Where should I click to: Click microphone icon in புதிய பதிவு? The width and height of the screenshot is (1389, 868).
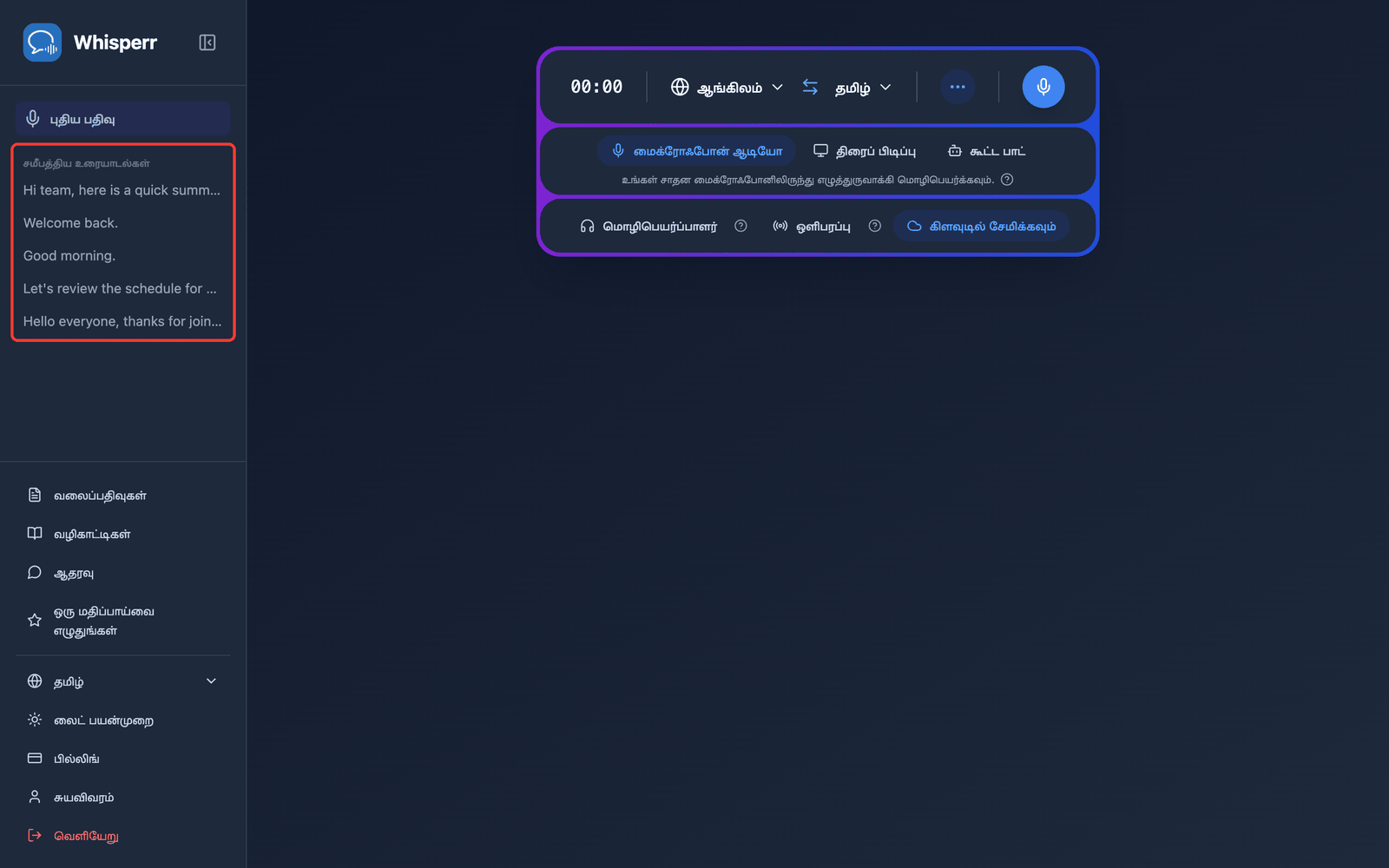pos(33,118)
